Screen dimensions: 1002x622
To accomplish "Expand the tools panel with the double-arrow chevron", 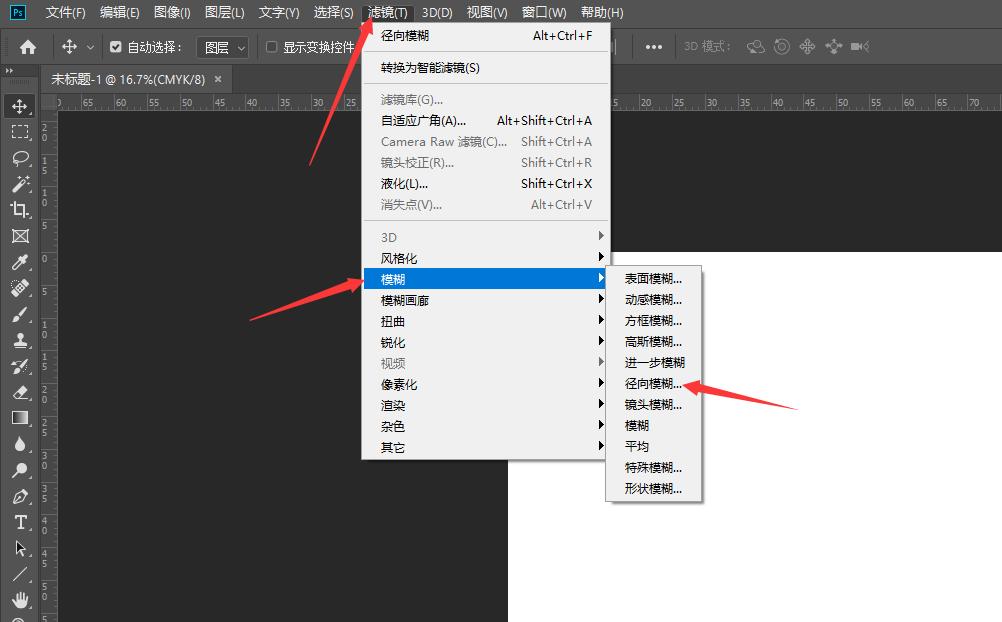I will click(11, 71).
